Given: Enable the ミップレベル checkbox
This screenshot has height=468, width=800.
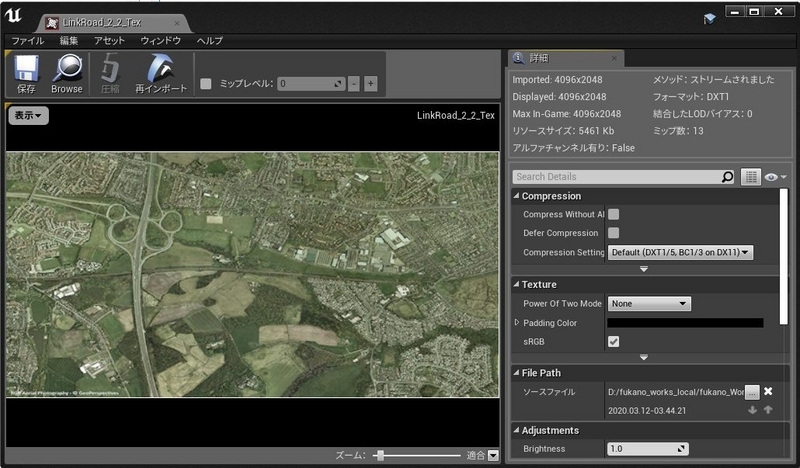Looking at the screenshot, I should [206, 84].
